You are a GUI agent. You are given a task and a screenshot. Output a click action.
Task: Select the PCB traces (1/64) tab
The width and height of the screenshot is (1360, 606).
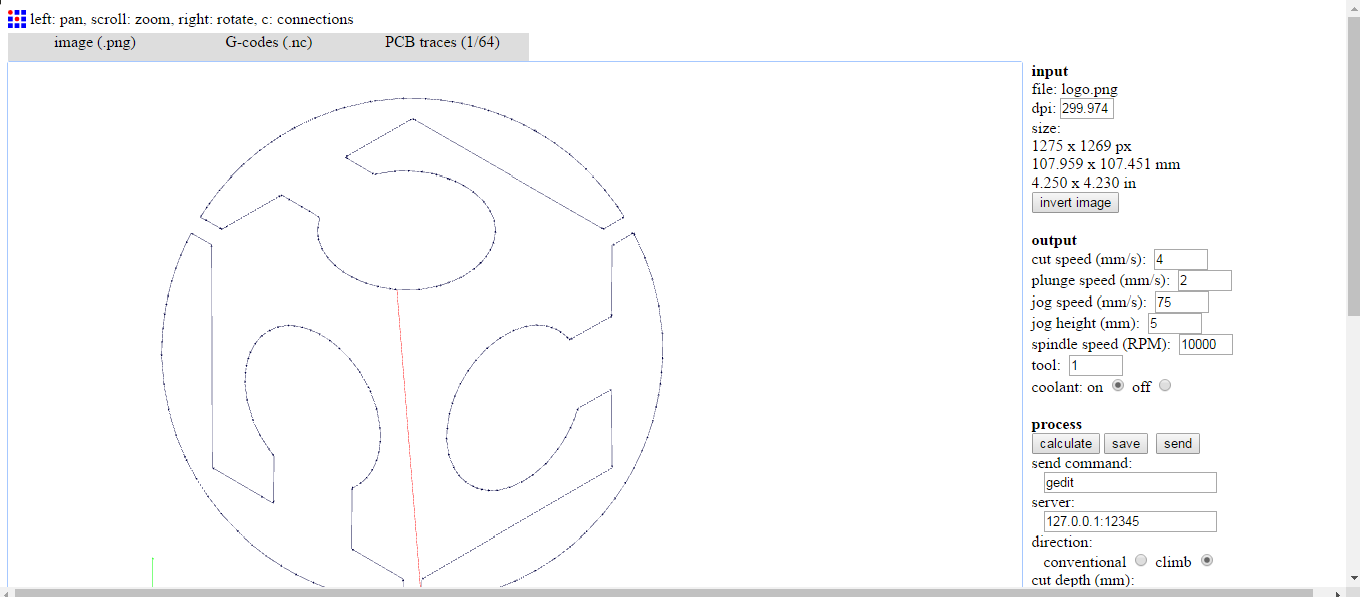[x=442, y=43]
